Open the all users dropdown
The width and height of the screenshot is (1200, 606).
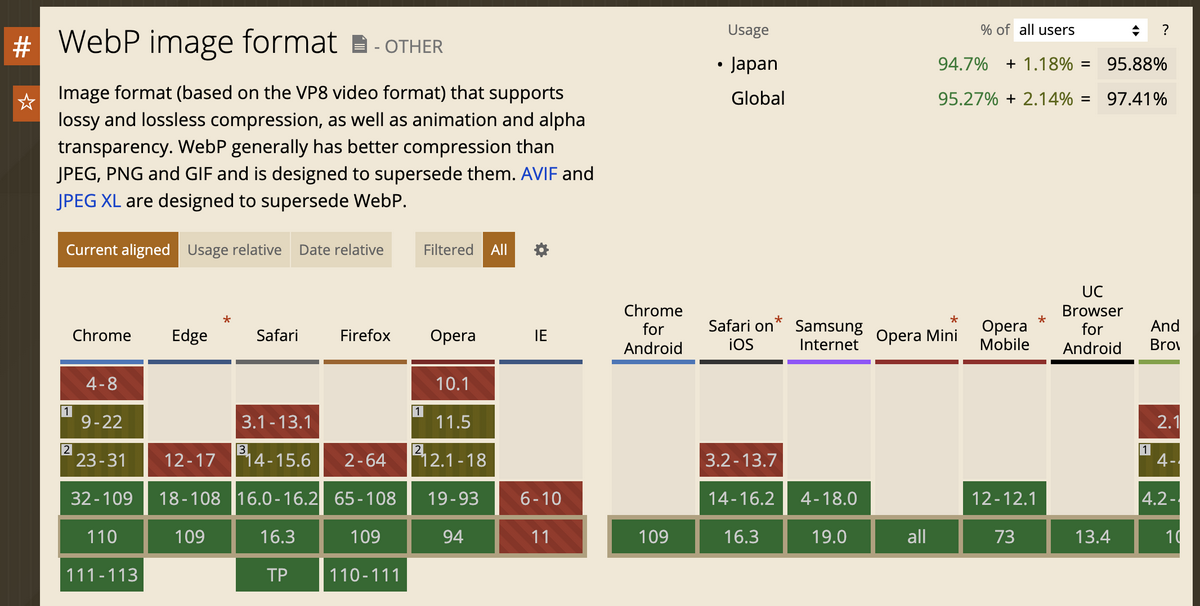[1080, 30]
